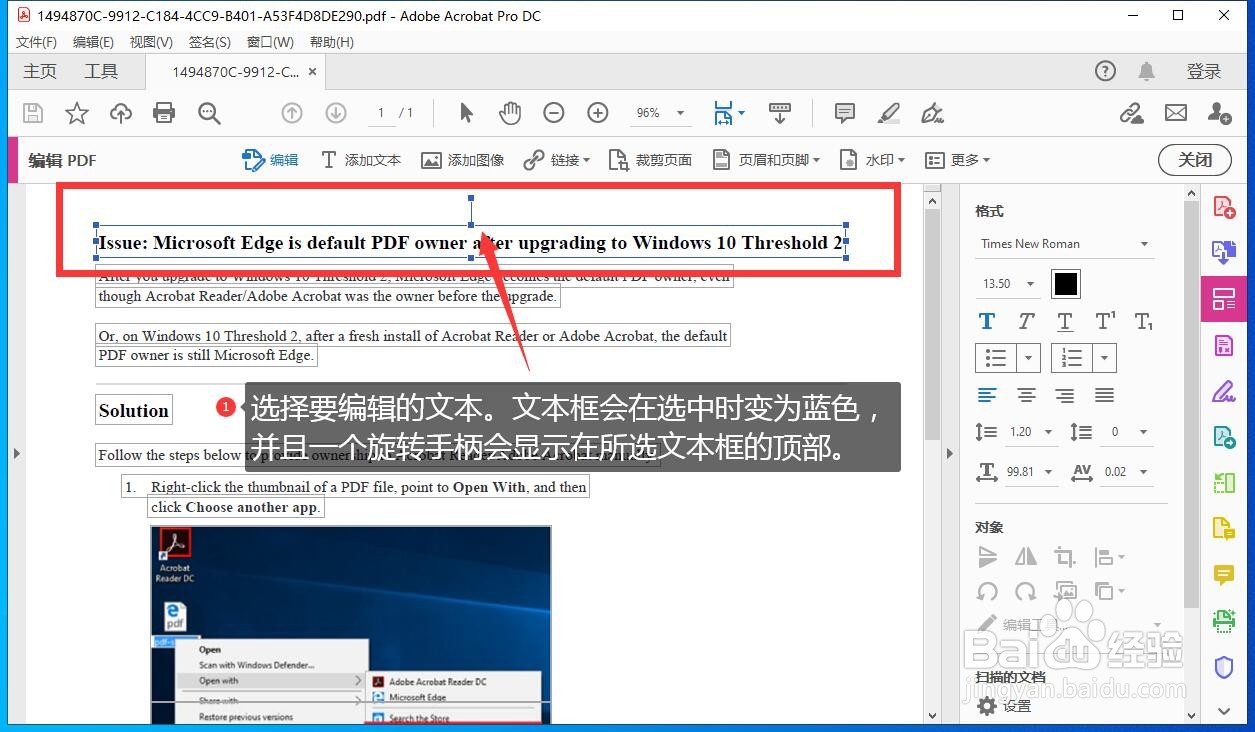
Task: Open the black font color swatch
Action: pos(1066,284)
